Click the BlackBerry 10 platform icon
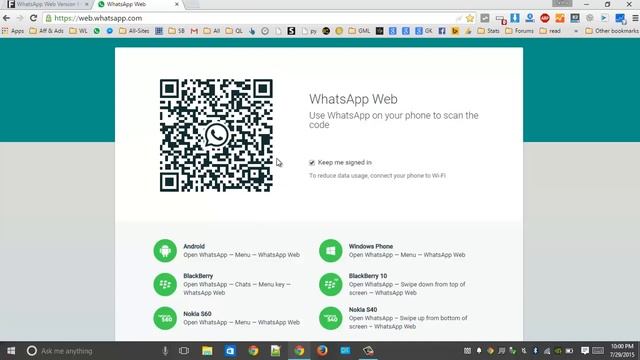Screen dimensions: 640x360 click(x=331, y=284)
